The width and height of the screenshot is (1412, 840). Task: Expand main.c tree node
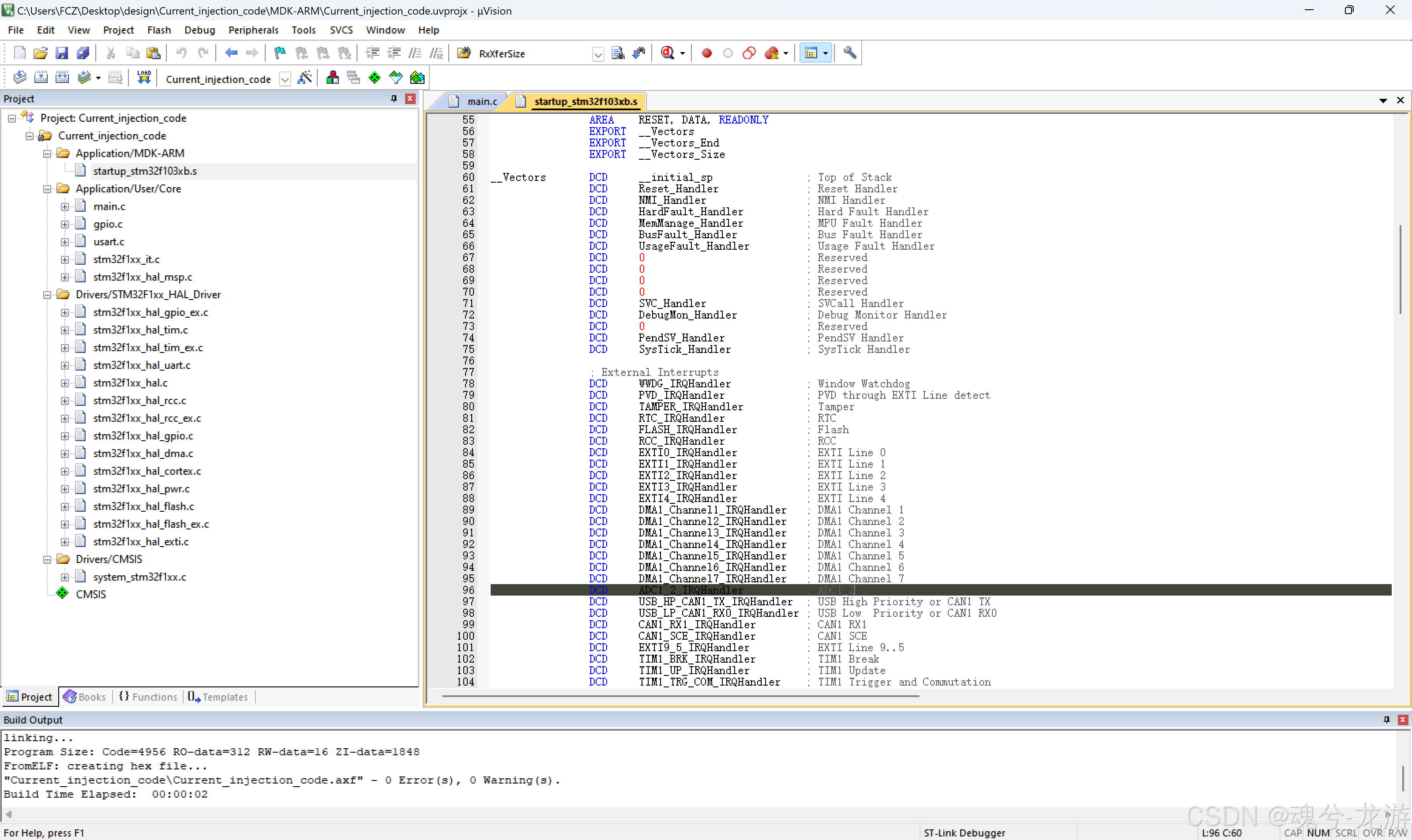[x=65, y=206]
